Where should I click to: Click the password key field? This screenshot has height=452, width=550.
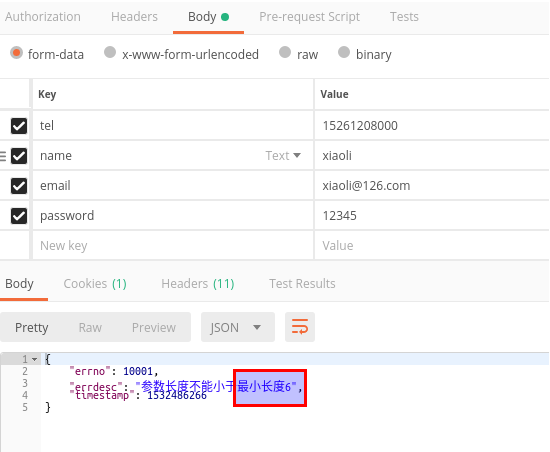(173, 216)
